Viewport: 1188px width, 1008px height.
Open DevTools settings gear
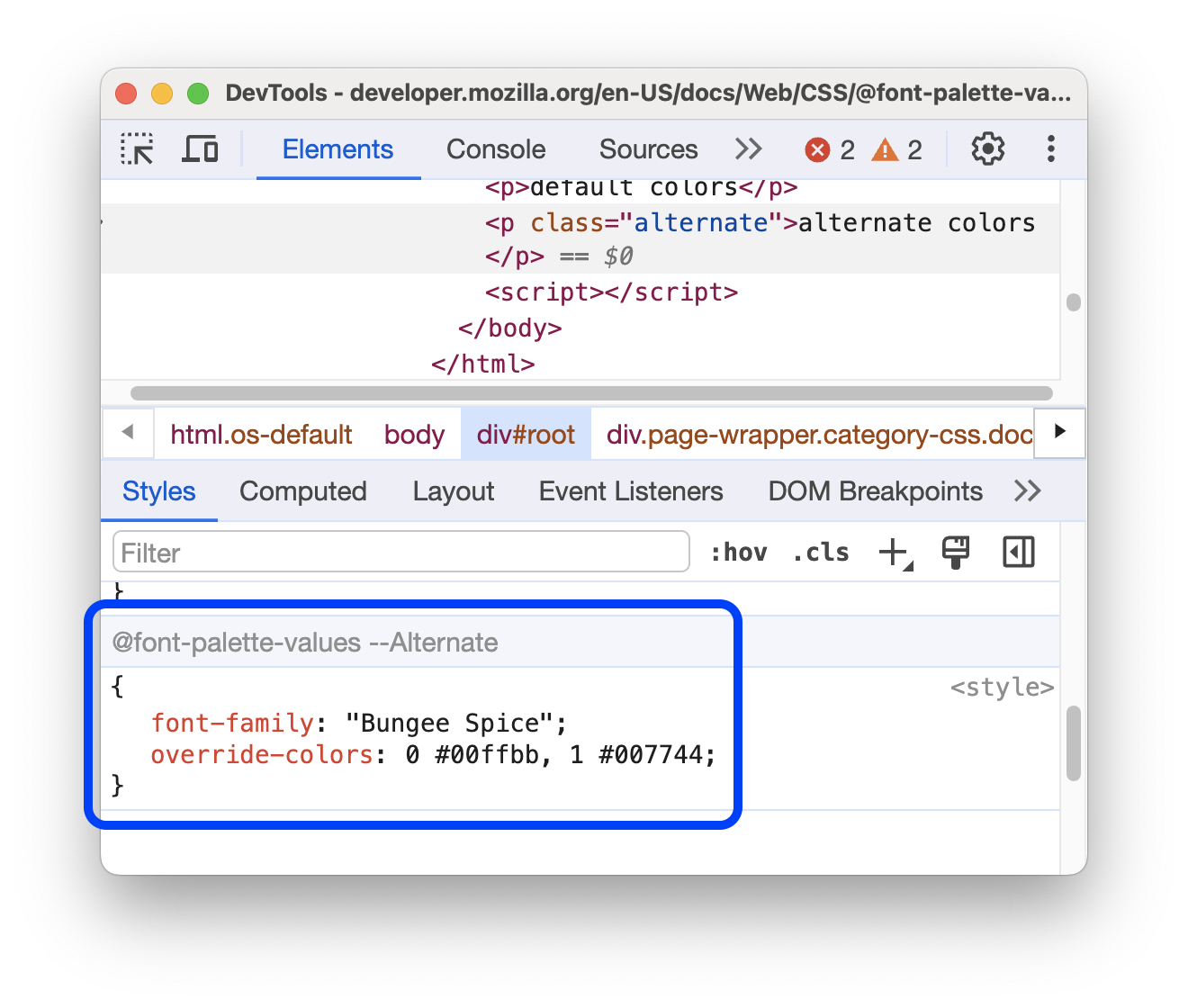click(x=987, y=148)
